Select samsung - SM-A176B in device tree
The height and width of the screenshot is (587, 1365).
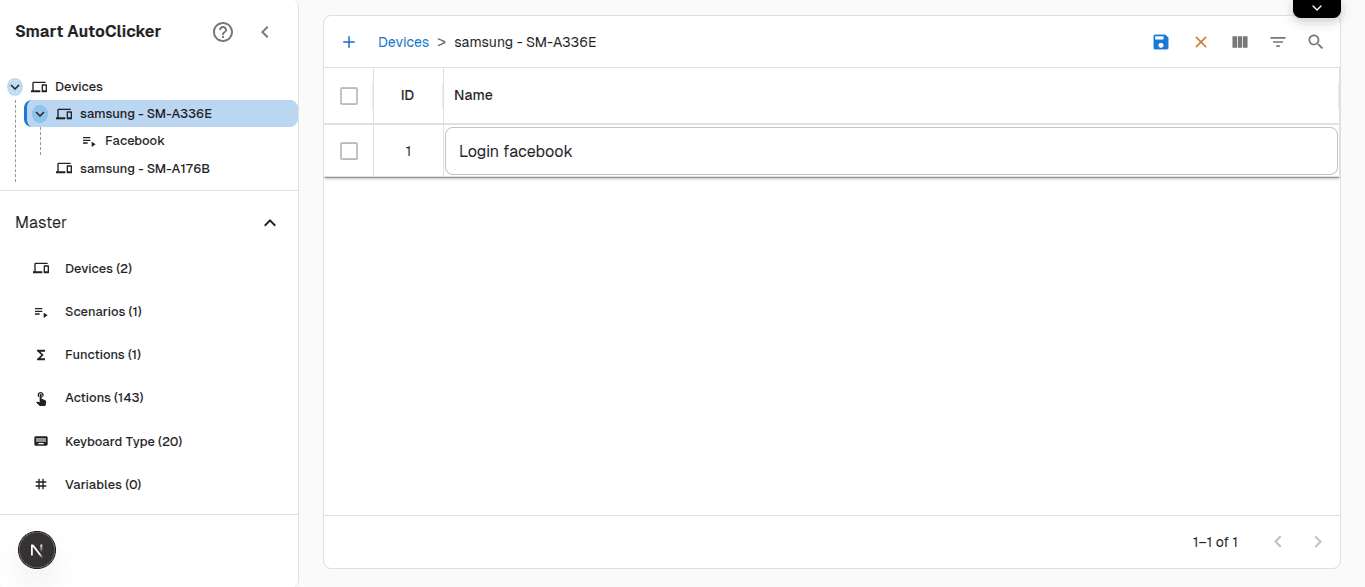[144, 169]
